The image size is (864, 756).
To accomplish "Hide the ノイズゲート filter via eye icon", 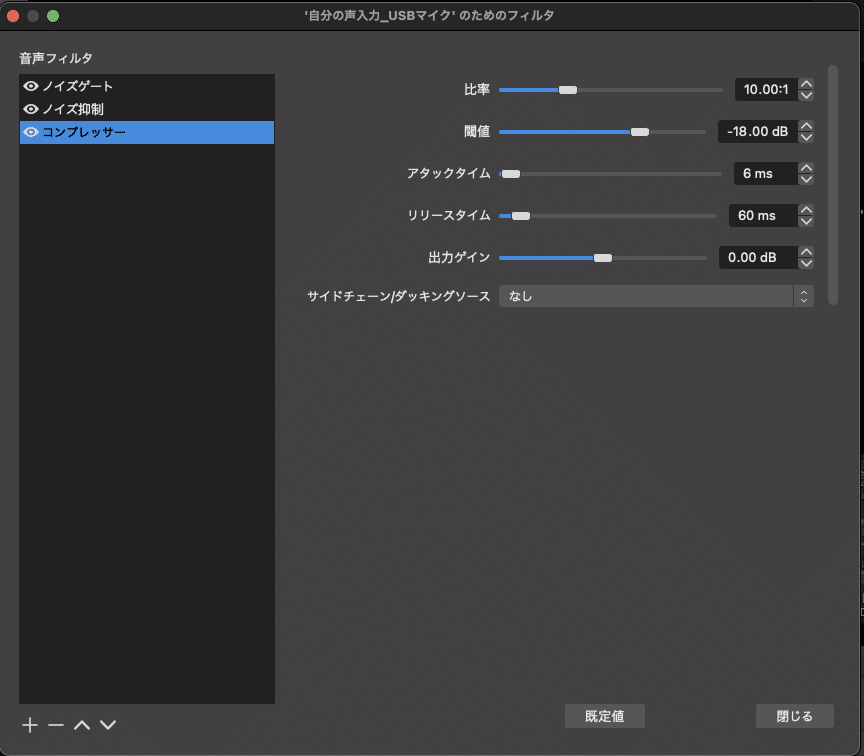I will 31,87.
